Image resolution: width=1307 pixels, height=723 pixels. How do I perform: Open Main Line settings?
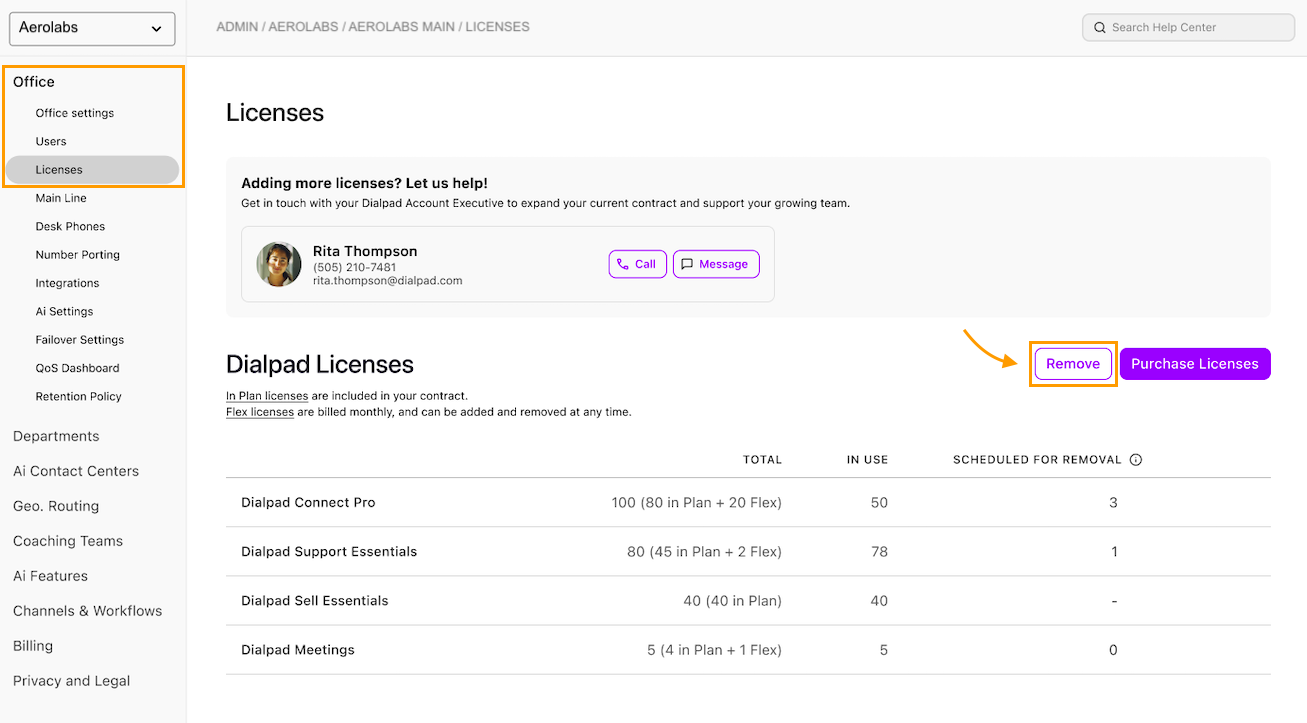pos(61,198)
